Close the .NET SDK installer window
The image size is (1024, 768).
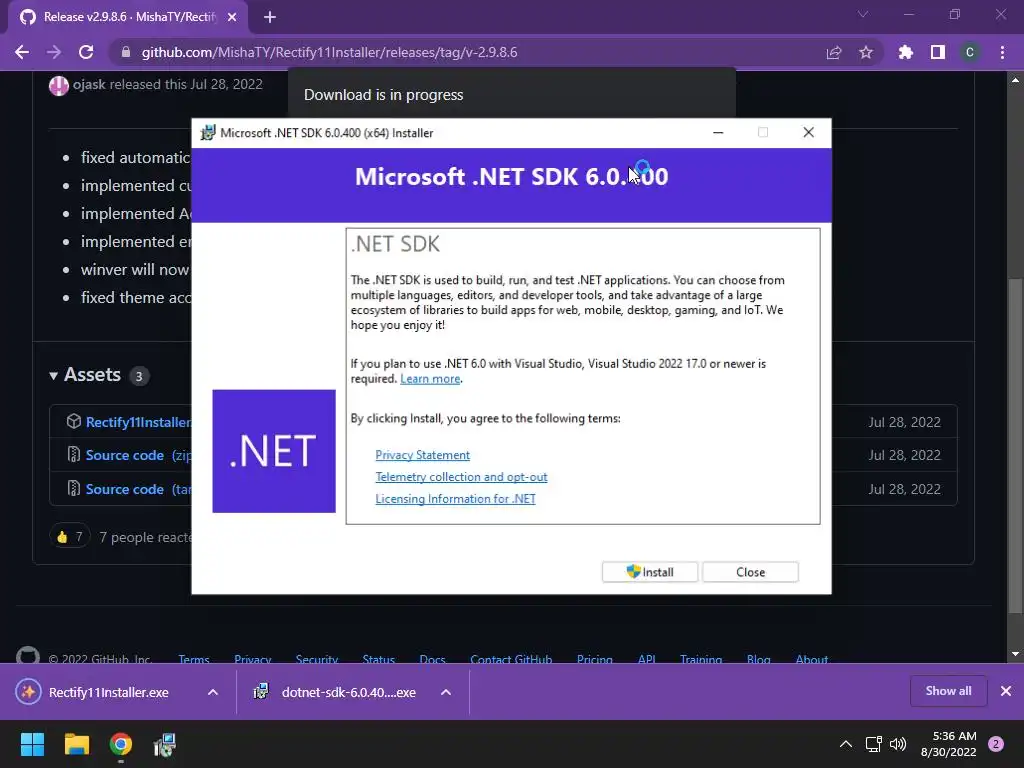(808, 133)
